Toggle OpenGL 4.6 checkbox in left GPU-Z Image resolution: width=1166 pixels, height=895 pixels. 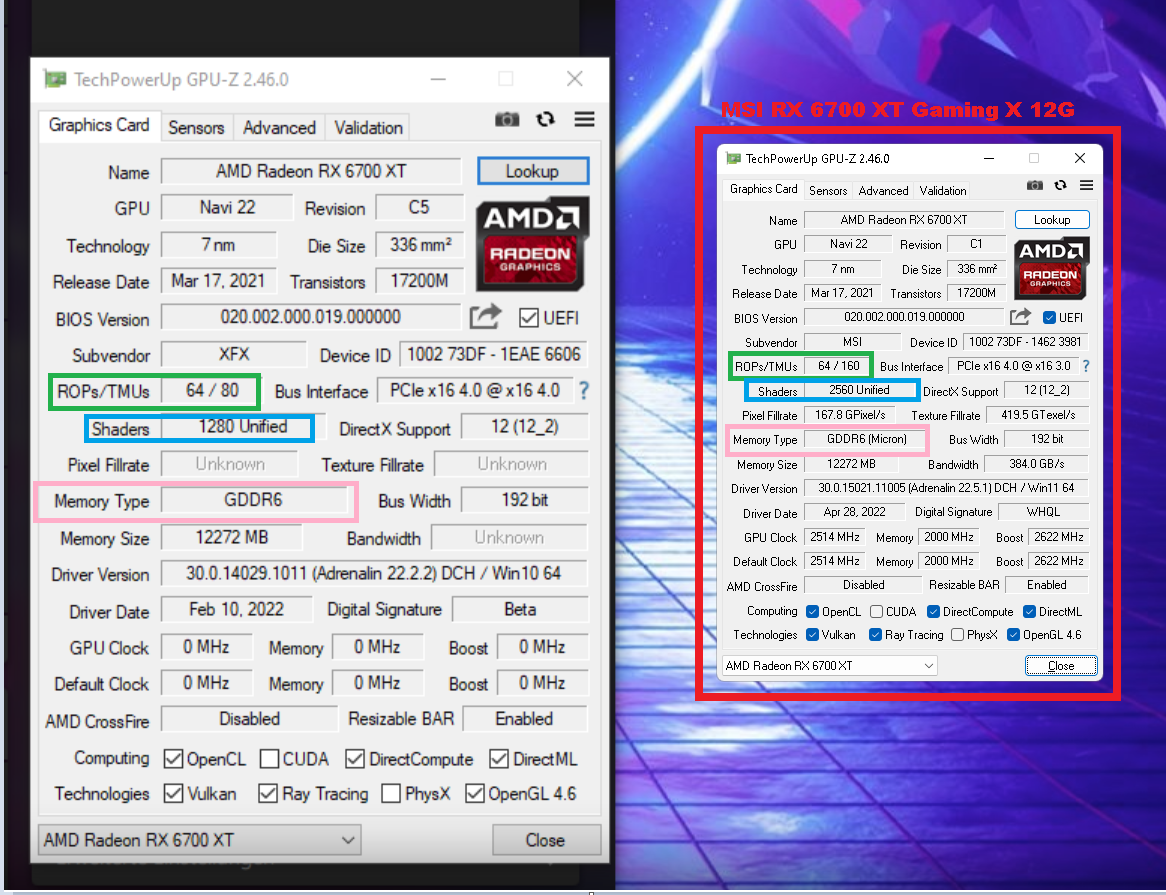(474, 793)
